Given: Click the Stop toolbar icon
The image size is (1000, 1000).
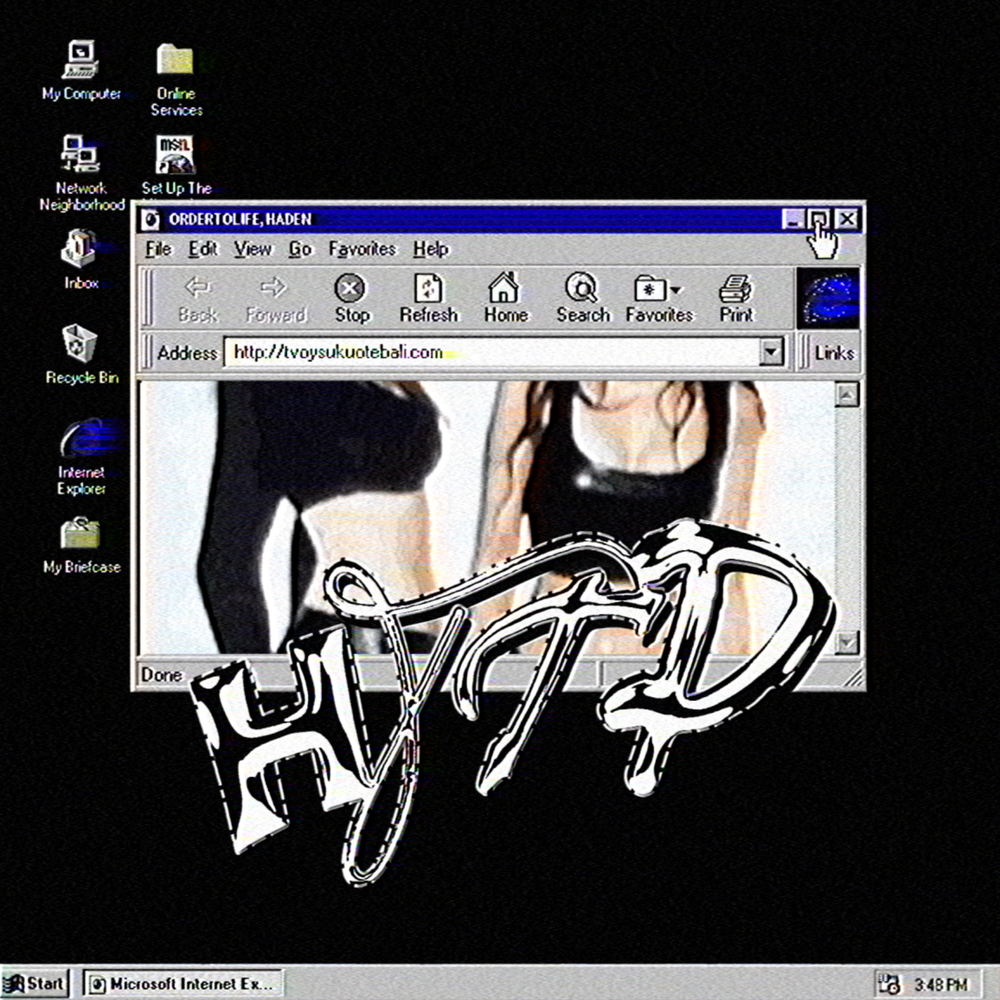Looking at the screenshot, I should (x=350, y=290).
